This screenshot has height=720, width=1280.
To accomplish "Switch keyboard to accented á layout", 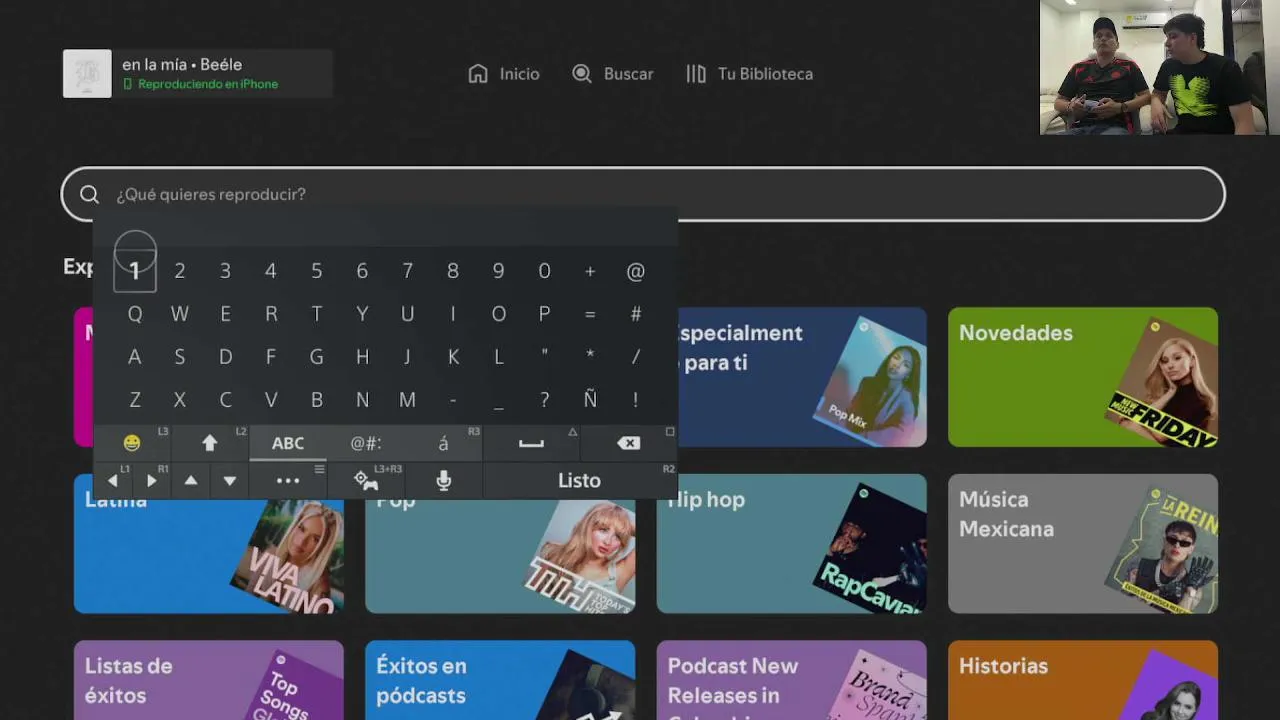I will tap(444, 443).
